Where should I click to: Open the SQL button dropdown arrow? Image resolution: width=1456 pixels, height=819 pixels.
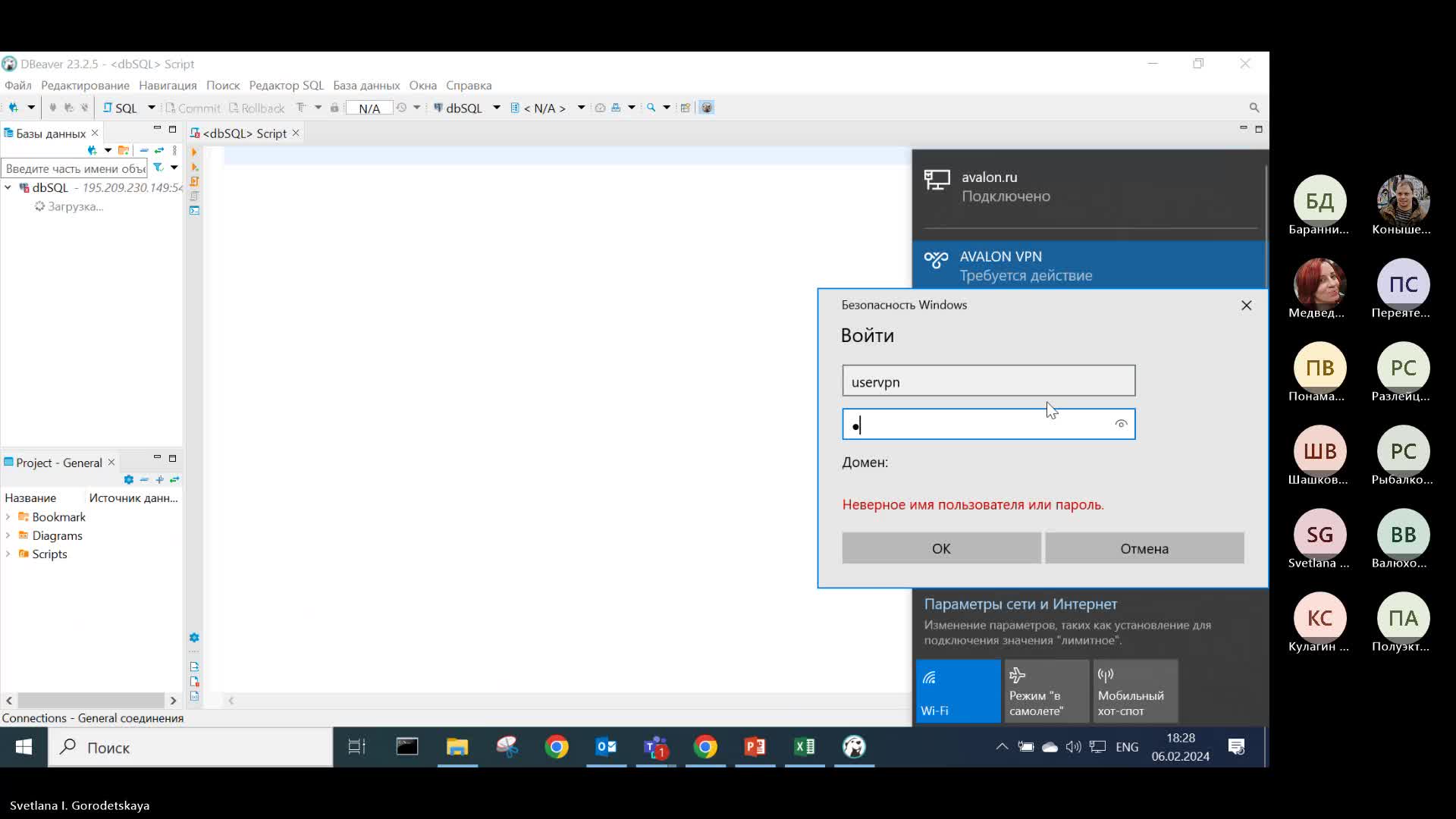tap(152, 108)
